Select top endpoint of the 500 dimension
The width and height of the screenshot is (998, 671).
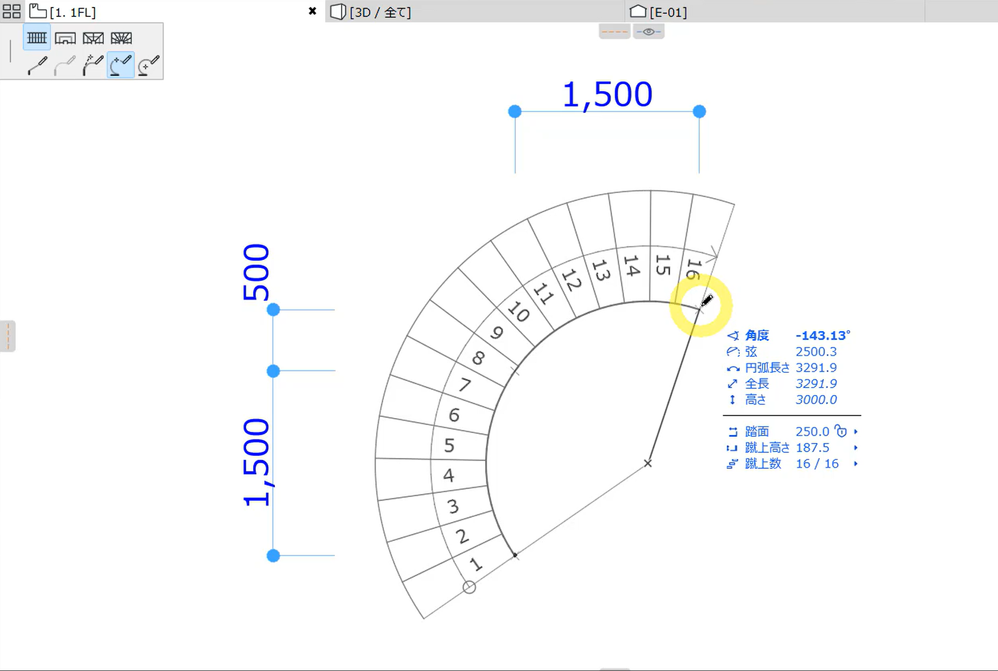(x=273, y=309)
